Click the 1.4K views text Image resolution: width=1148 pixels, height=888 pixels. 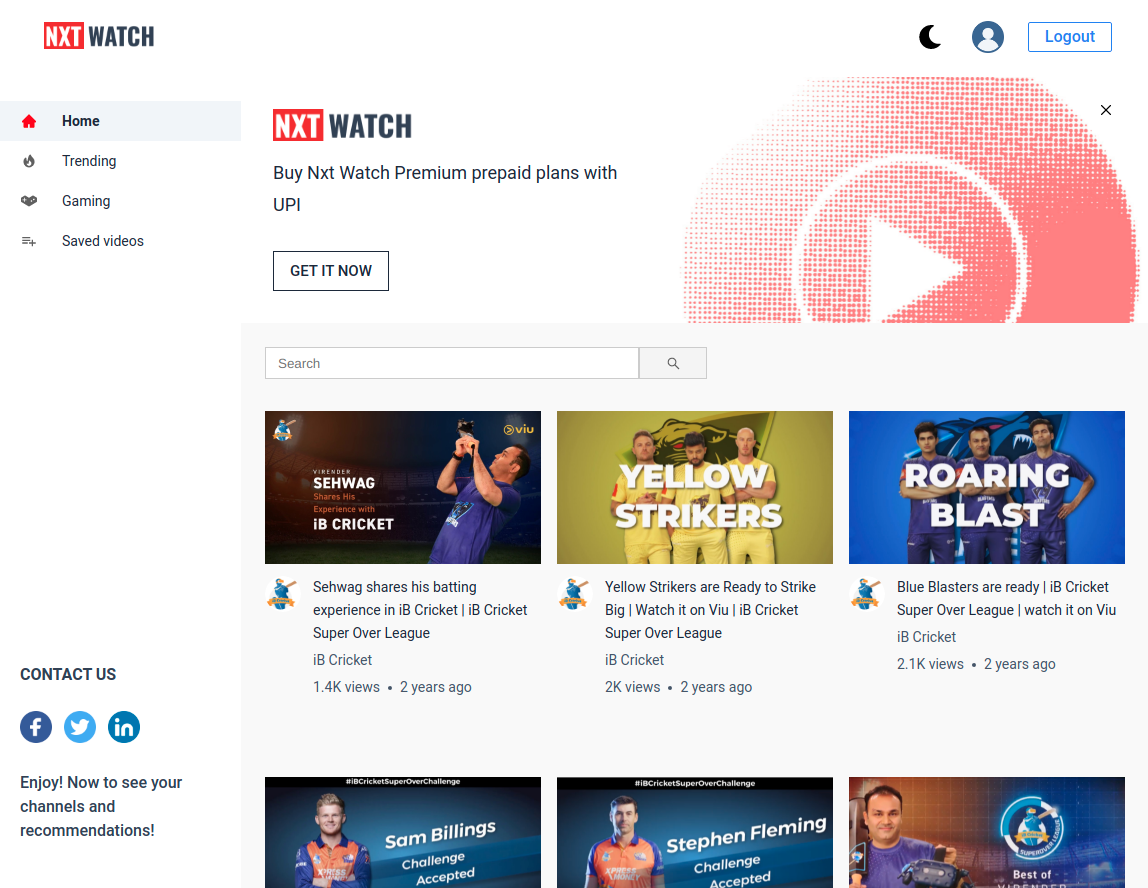pos(346,687)
